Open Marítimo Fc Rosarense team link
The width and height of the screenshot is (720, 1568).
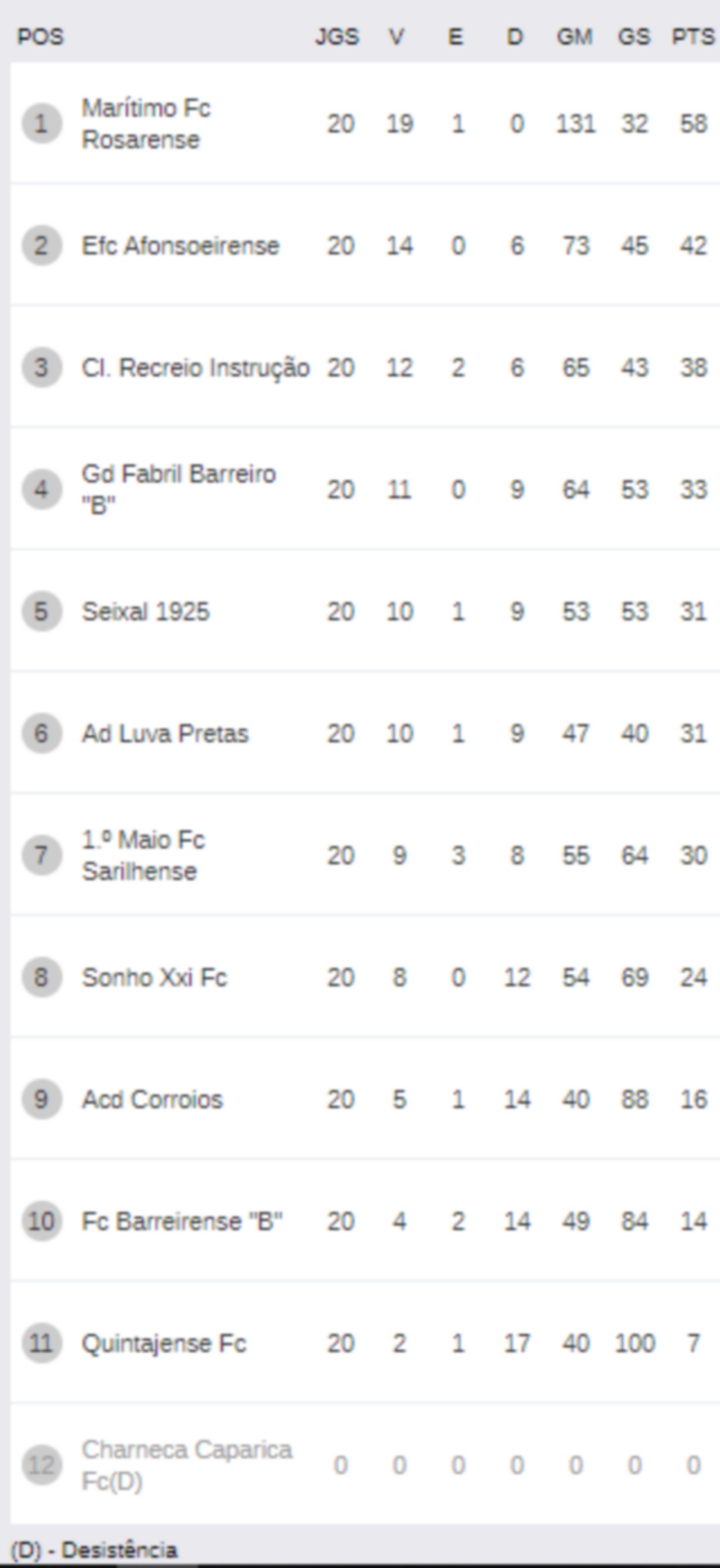point(146,124)
